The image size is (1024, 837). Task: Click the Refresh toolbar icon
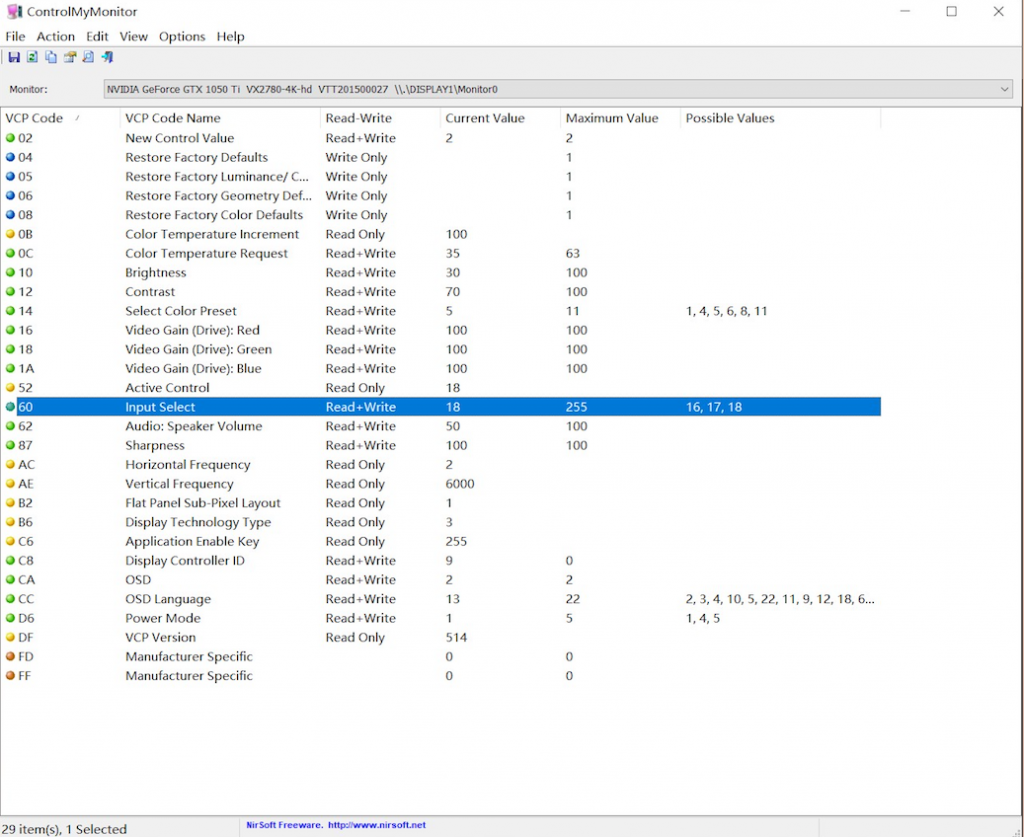[x=32, y=58]
